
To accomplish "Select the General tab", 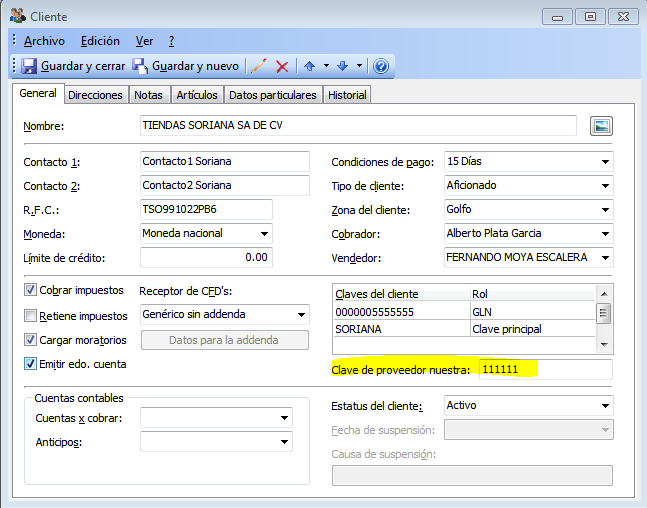I will [38, 93].
